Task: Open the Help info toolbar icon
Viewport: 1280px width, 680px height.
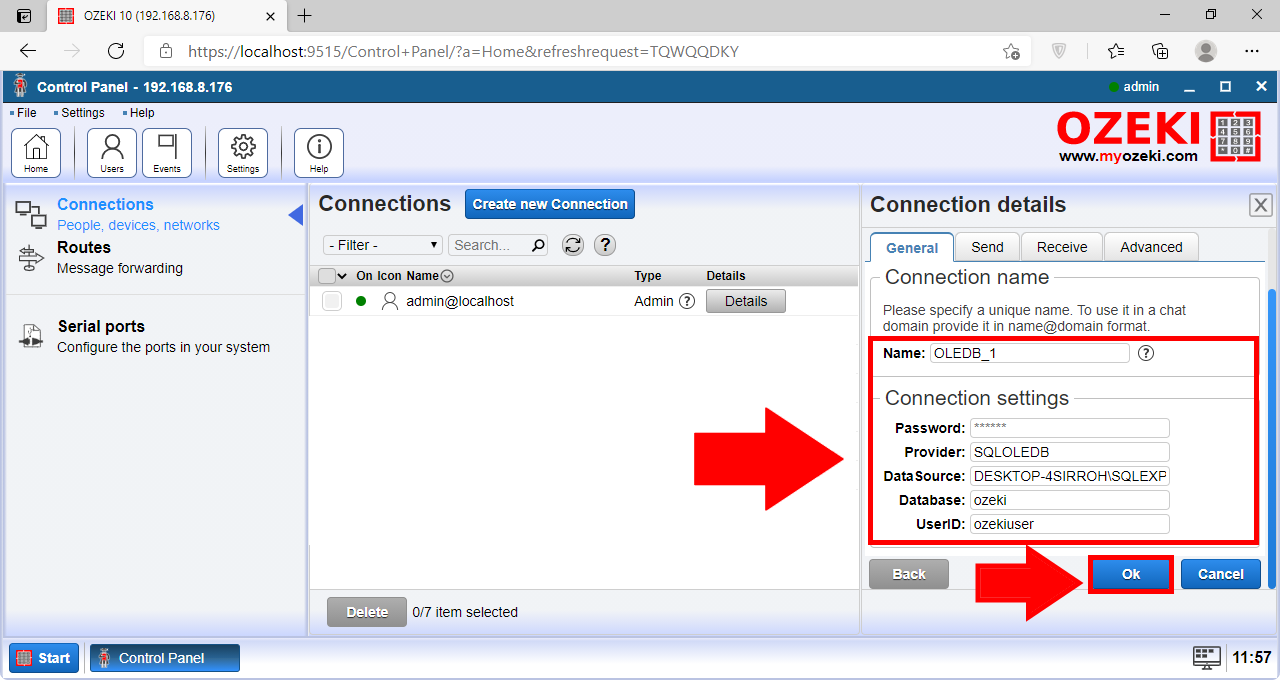Action: [x=319, y=153]
